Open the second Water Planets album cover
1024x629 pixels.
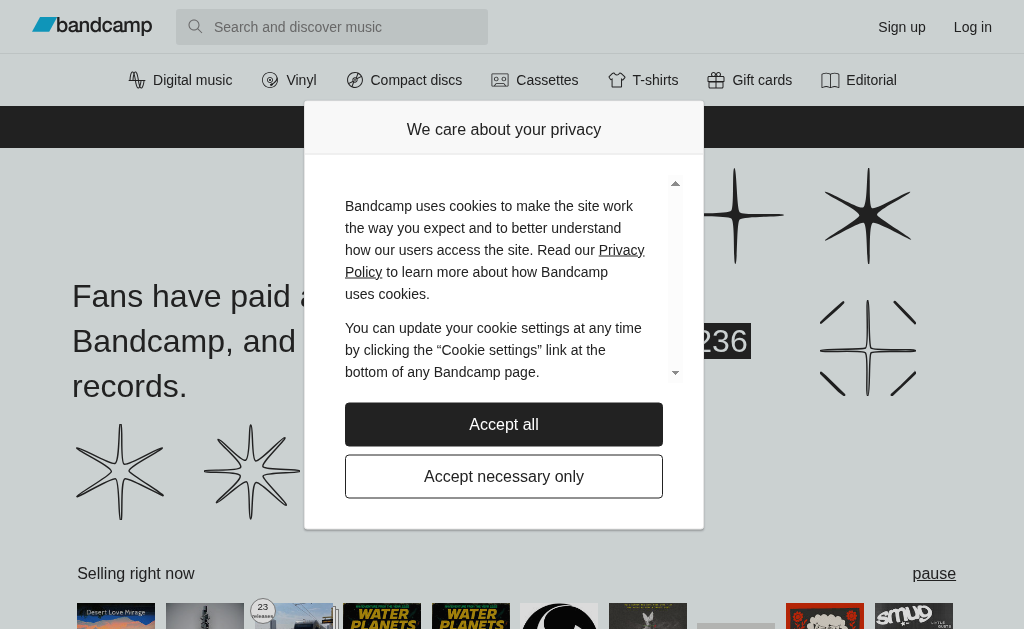pyautogui.click(x=471, y=616)
